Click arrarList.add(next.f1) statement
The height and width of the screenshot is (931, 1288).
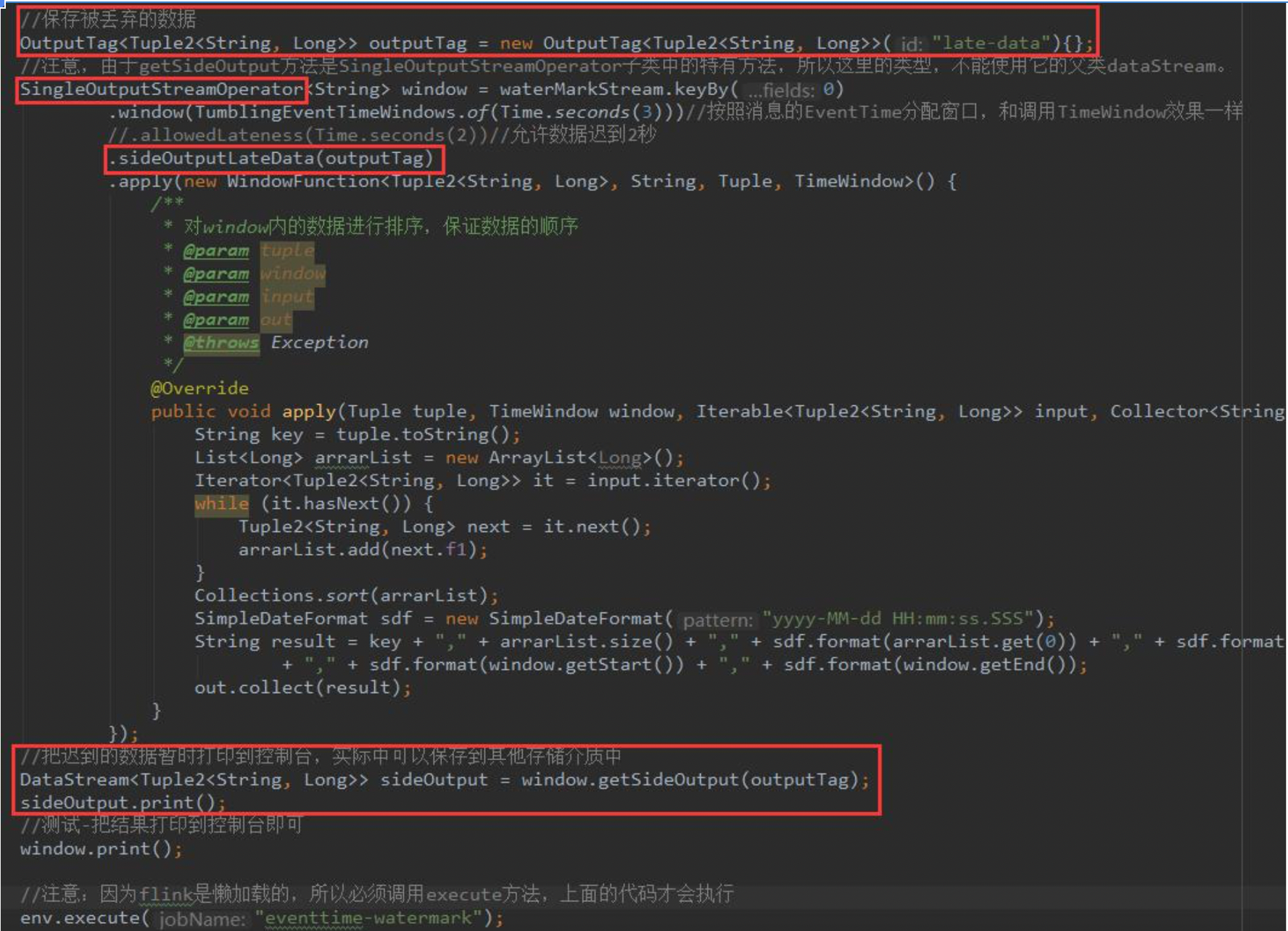[x=363, y=550]
